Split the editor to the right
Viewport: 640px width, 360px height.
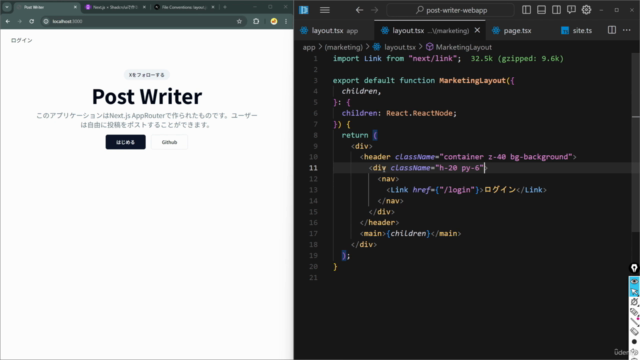pos(612,30)
